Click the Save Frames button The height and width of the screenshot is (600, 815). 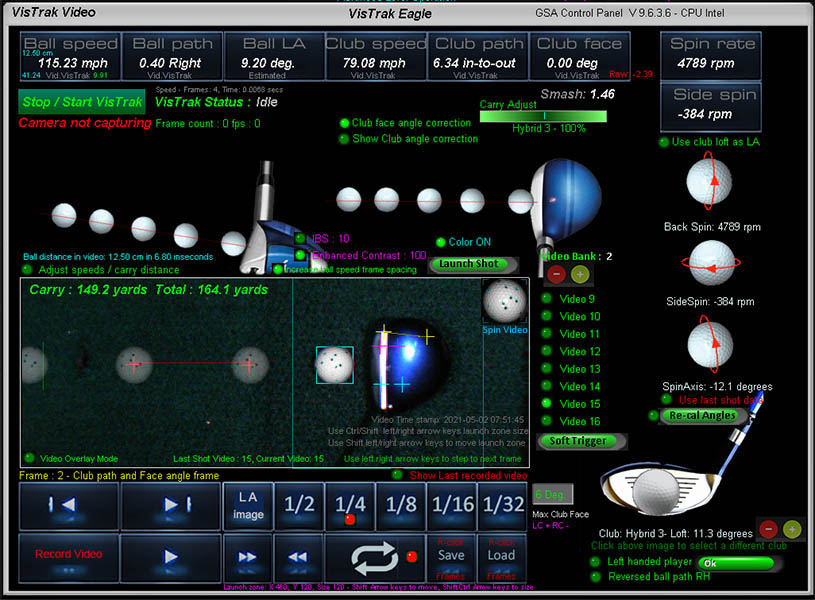click(x=451, y=558)
